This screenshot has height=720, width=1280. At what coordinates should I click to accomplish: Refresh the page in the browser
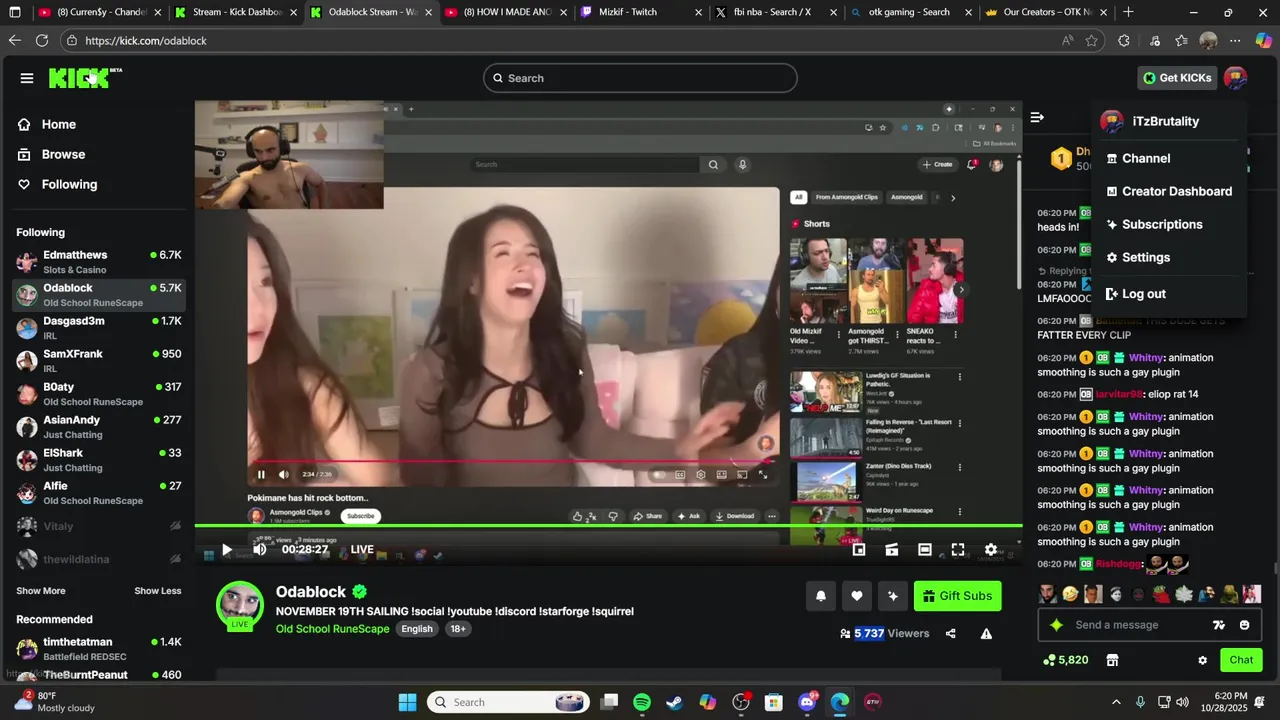[x=42, y=40]
